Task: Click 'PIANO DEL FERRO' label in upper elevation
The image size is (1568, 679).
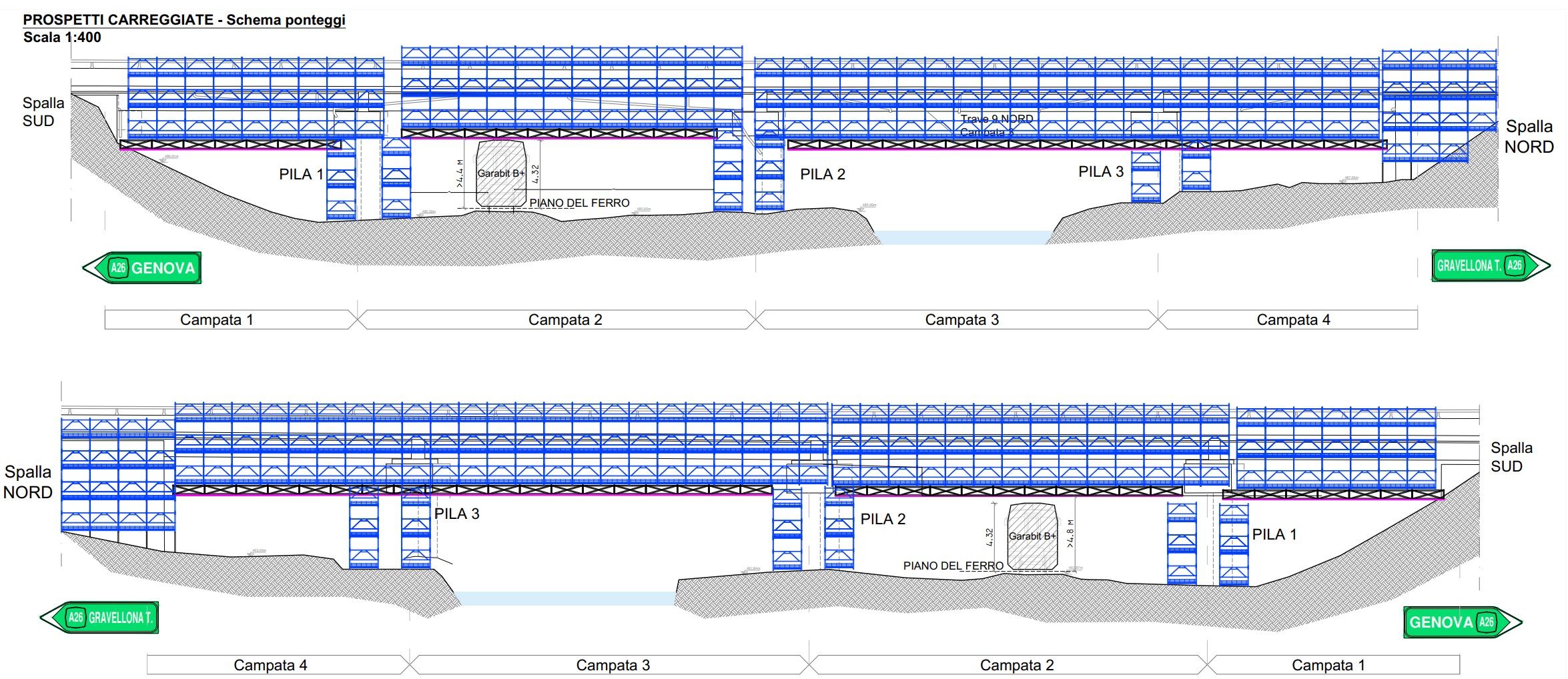Action: [579, 203]
